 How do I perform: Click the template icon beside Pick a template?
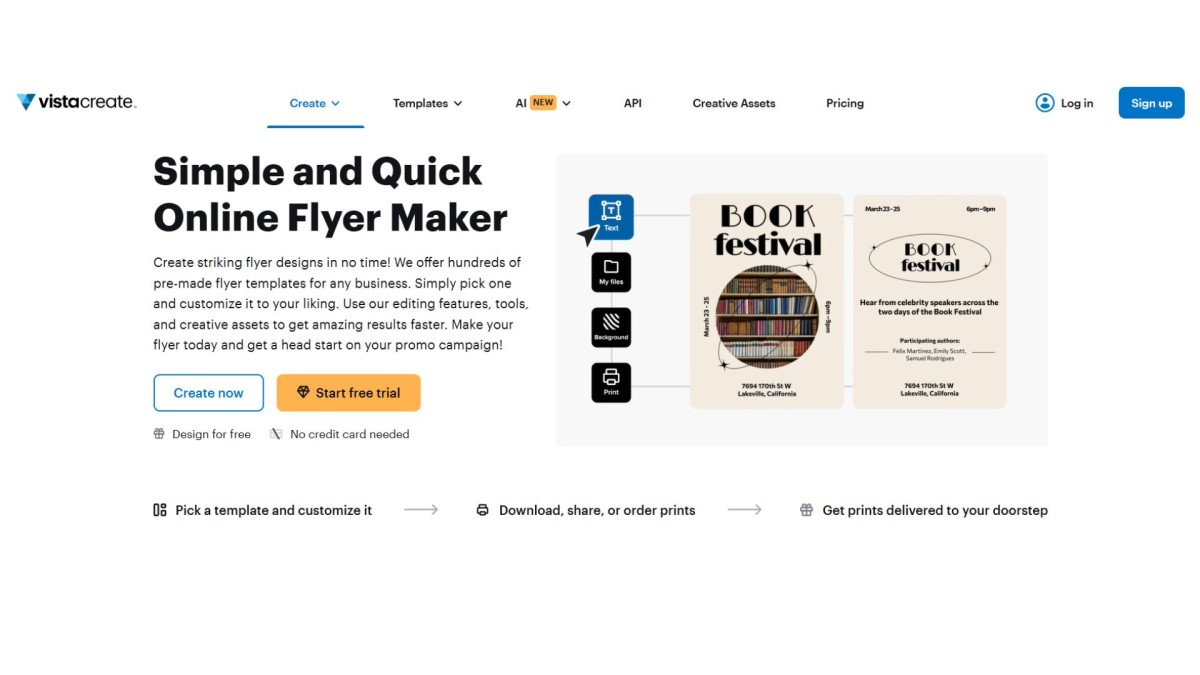(x=160, y=510)
